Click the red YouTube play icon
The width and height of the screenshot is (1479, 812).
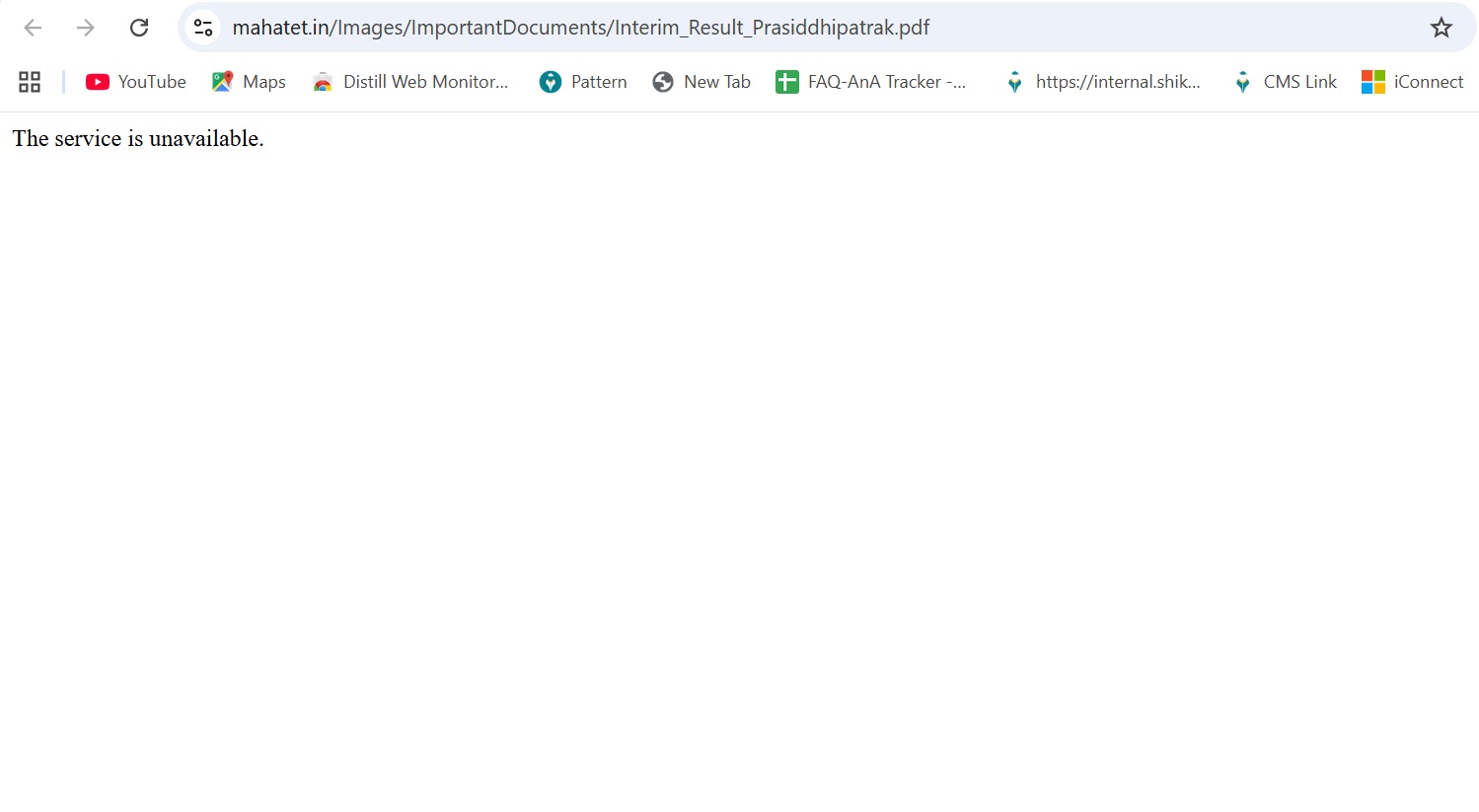[x=97, y=82]
